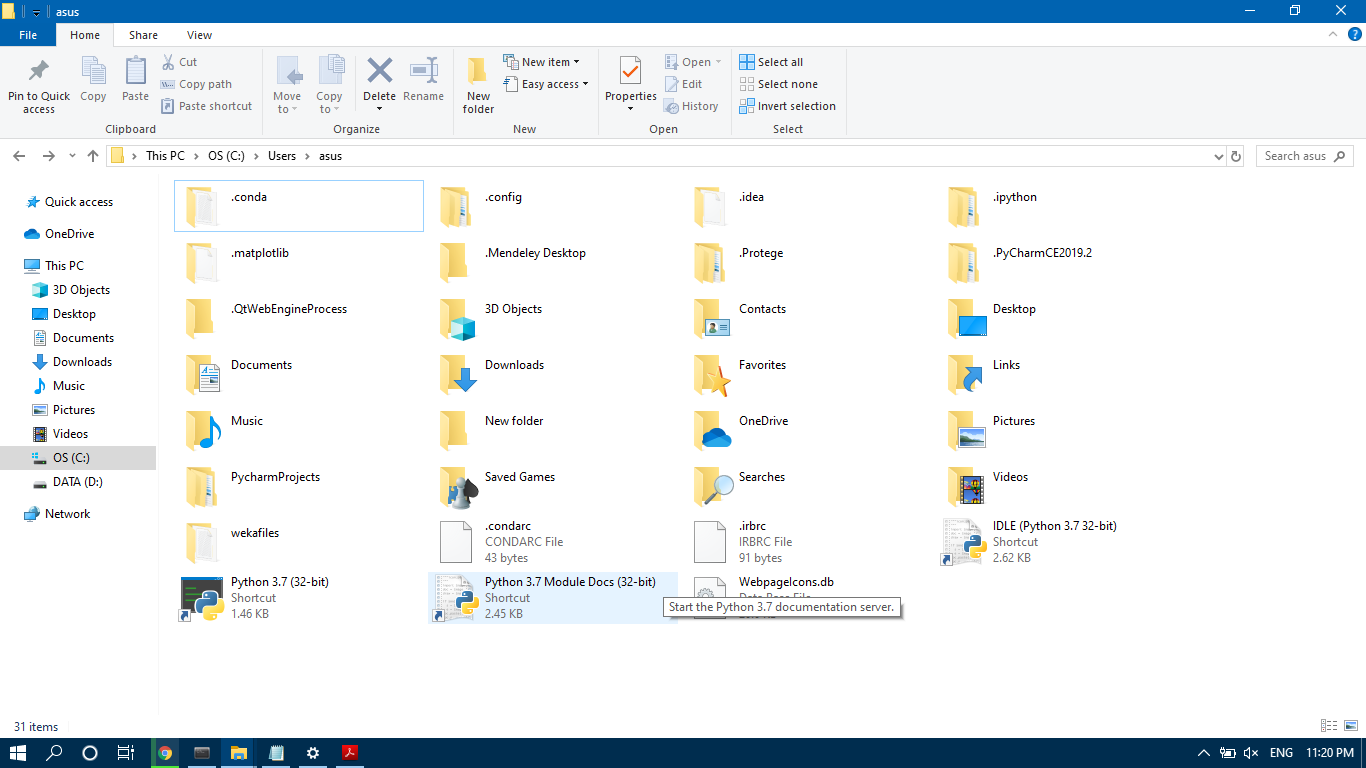Switch to the Home tab
Viewport: 1366px width, 768px height.
point(85,35)
